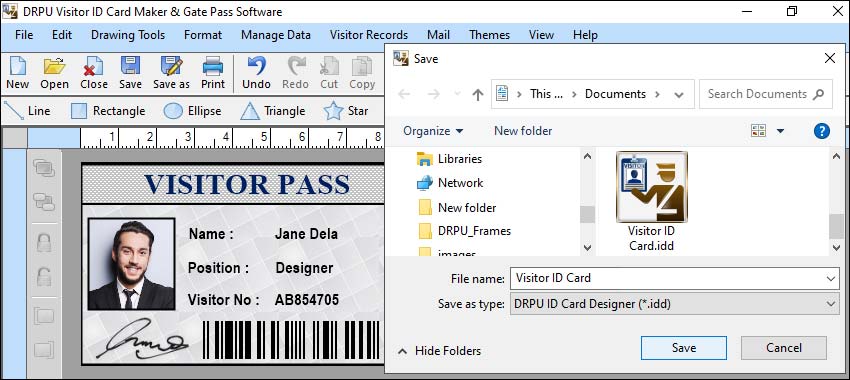Viewport: 850px width, 380px height.
Task: Select DRPU_Frames folder in the tree
Action: (x=464, y=231)
